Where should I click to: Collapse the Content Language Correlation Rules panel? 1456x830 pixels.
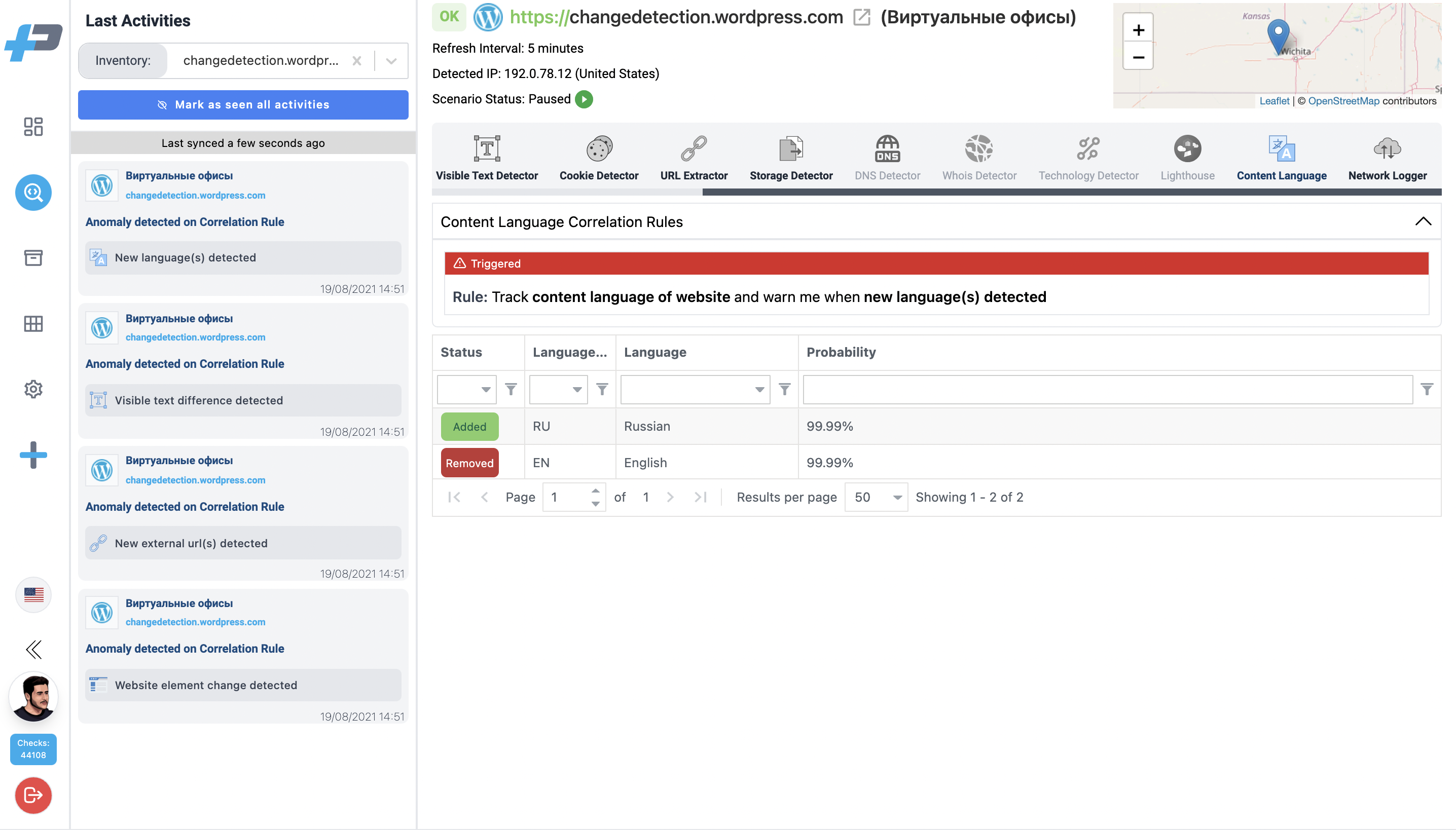click(x=1423, y=222)
